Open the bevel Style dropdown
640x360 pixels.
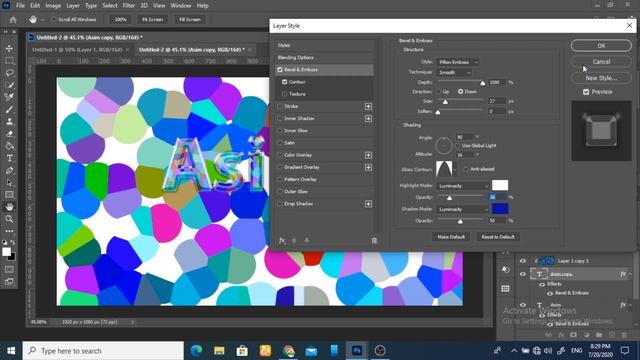457,62
